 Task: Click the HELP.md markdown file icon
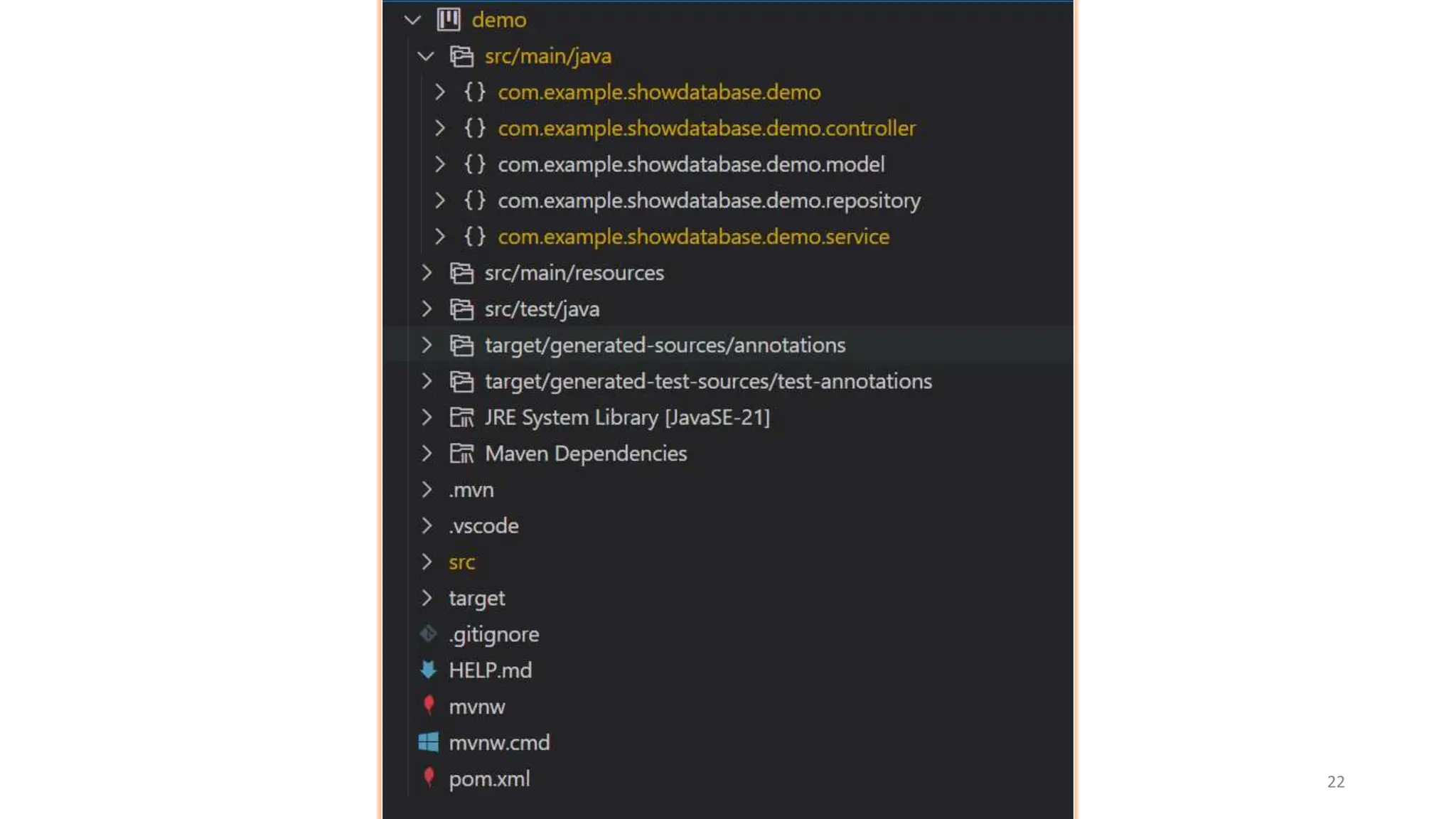pyautogui.click(x=428, y=670)
